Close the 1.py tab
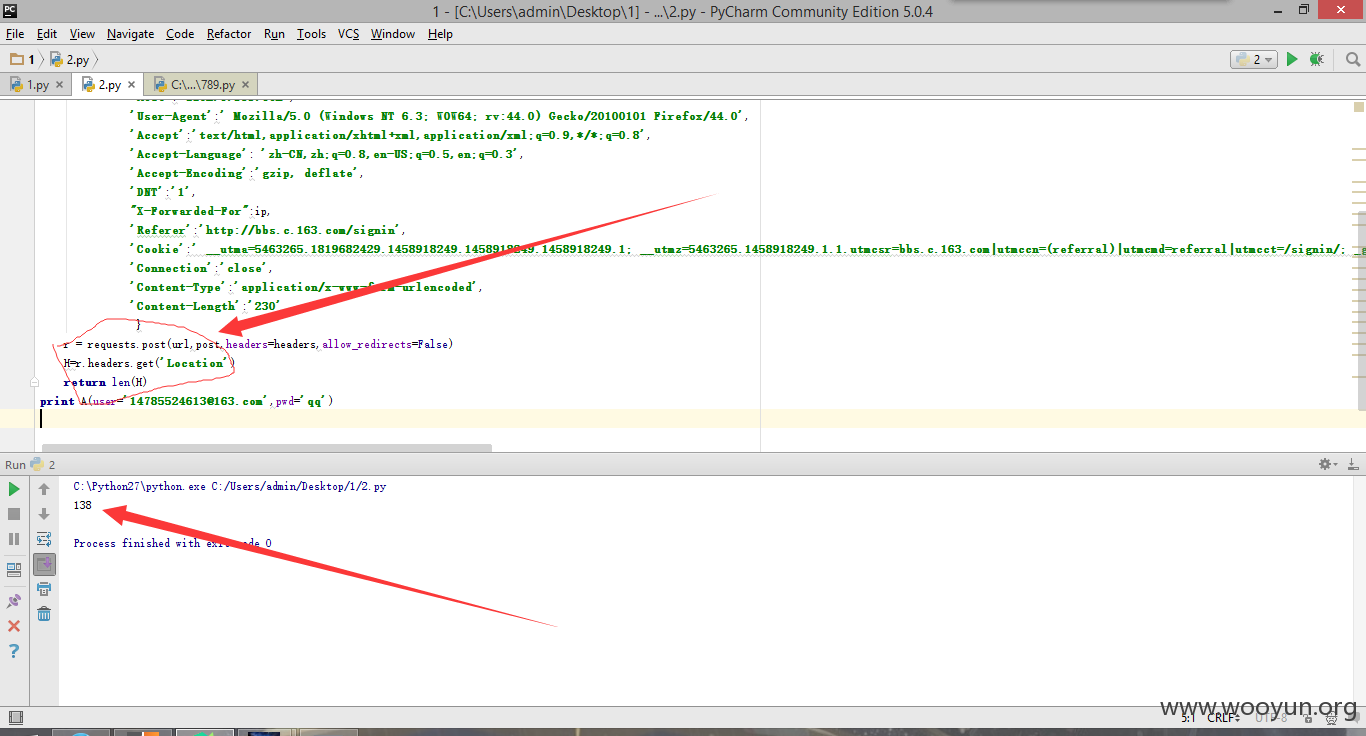Image resolution: width=1366 pixels, height=736 pixels. click(59, 85)
